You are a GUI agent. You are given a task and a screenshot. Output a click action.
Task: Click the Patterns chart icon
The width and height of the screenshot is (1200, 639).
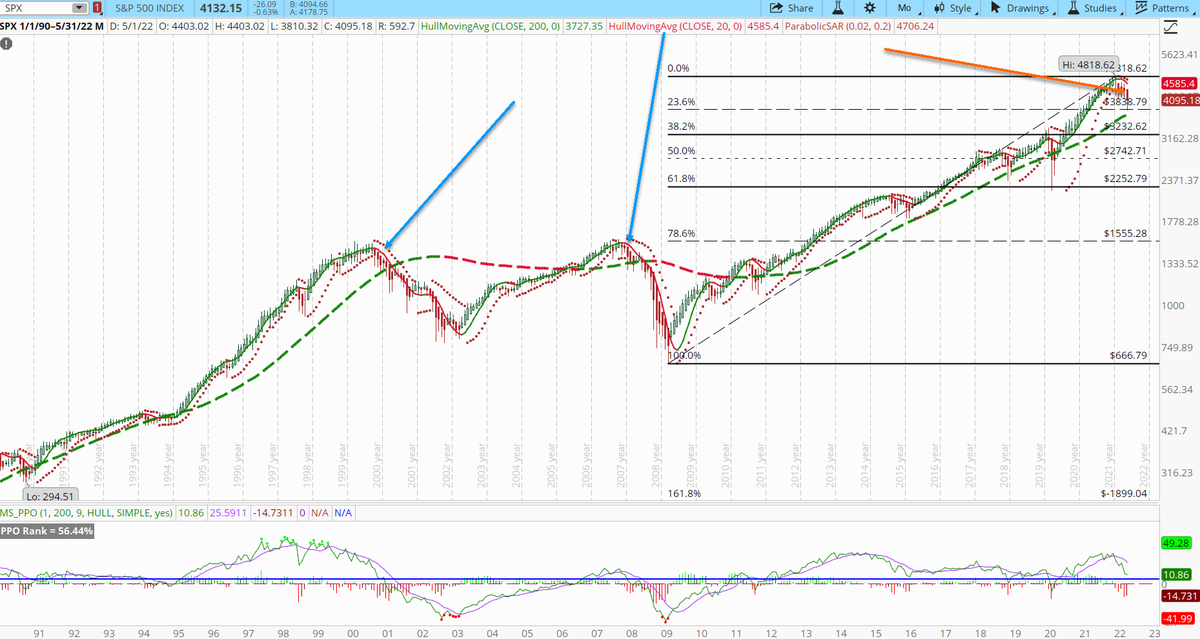click(1142, 8)
